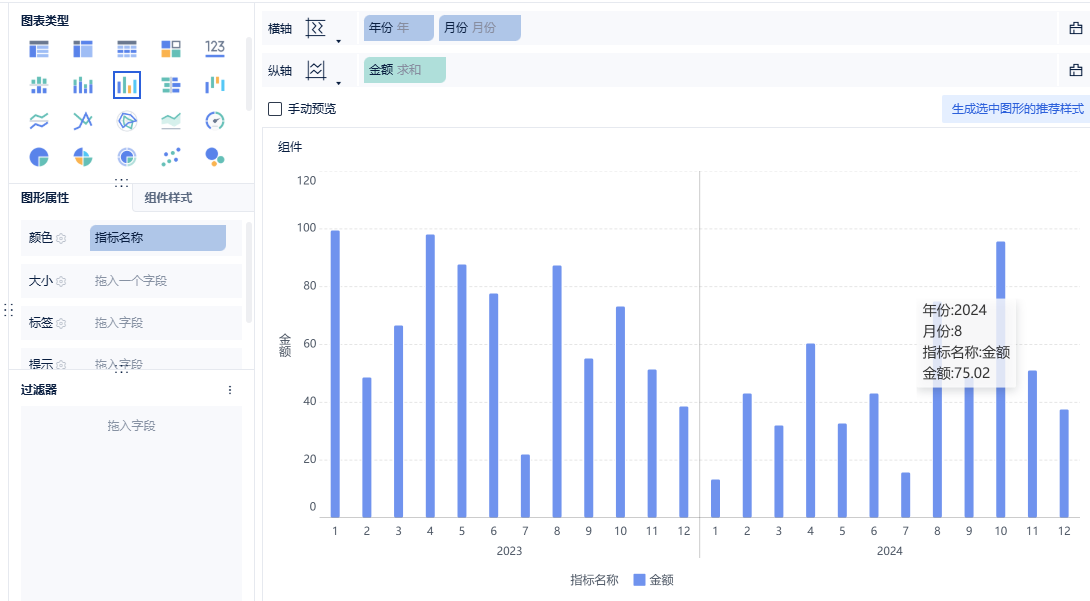Enable the 手动预览 checkbox

point(275,109)
